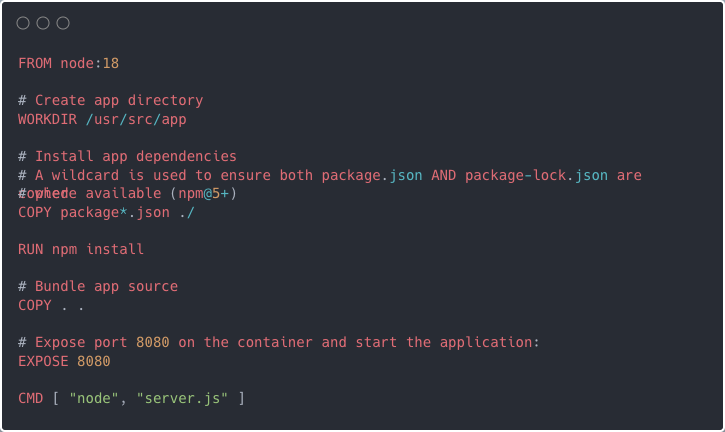This screenshot has height=432, width=725.
Task: Click the npm@5+ text in parentheses
Action: point(204,193)
